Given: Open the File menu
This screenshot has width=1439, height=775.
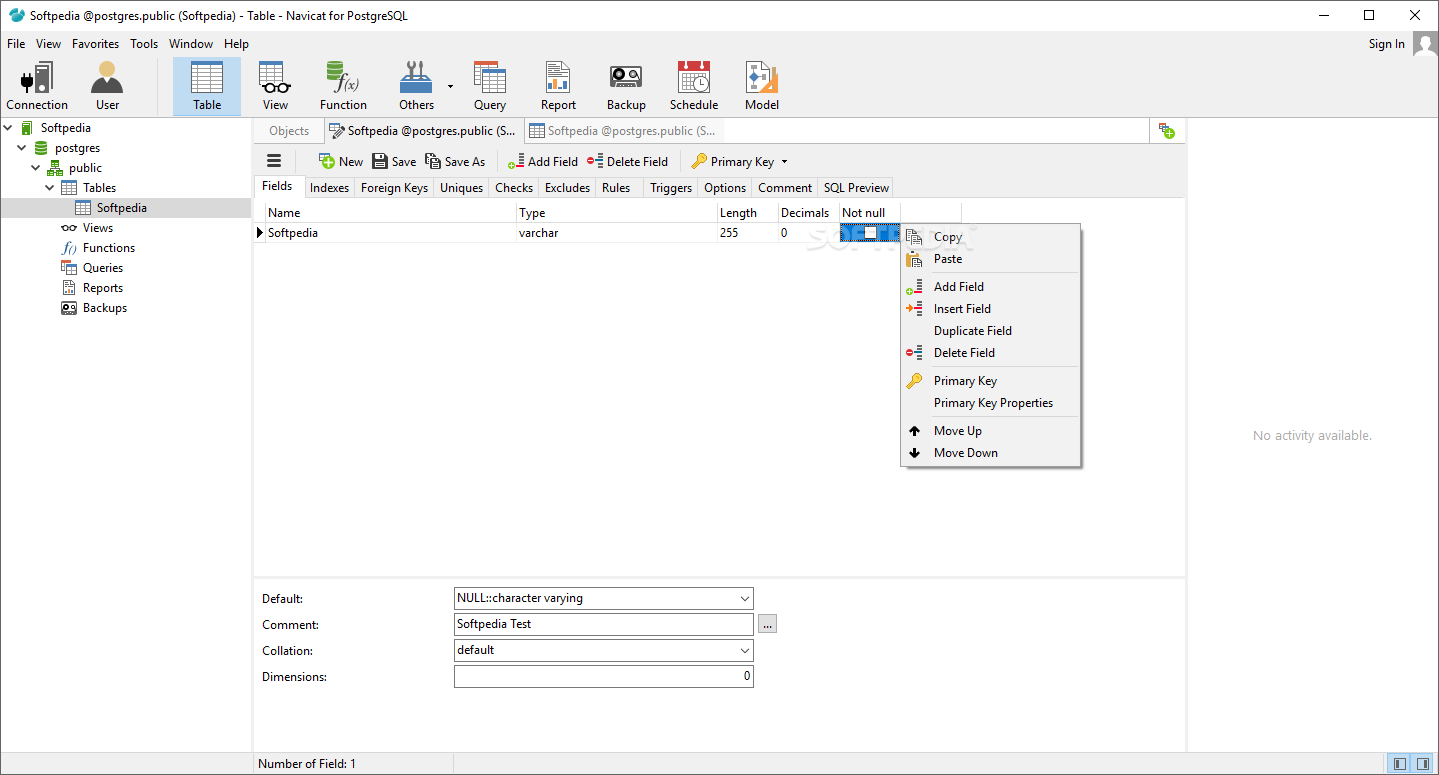Looking at the screenshot, I should click(x=16, y=44).
